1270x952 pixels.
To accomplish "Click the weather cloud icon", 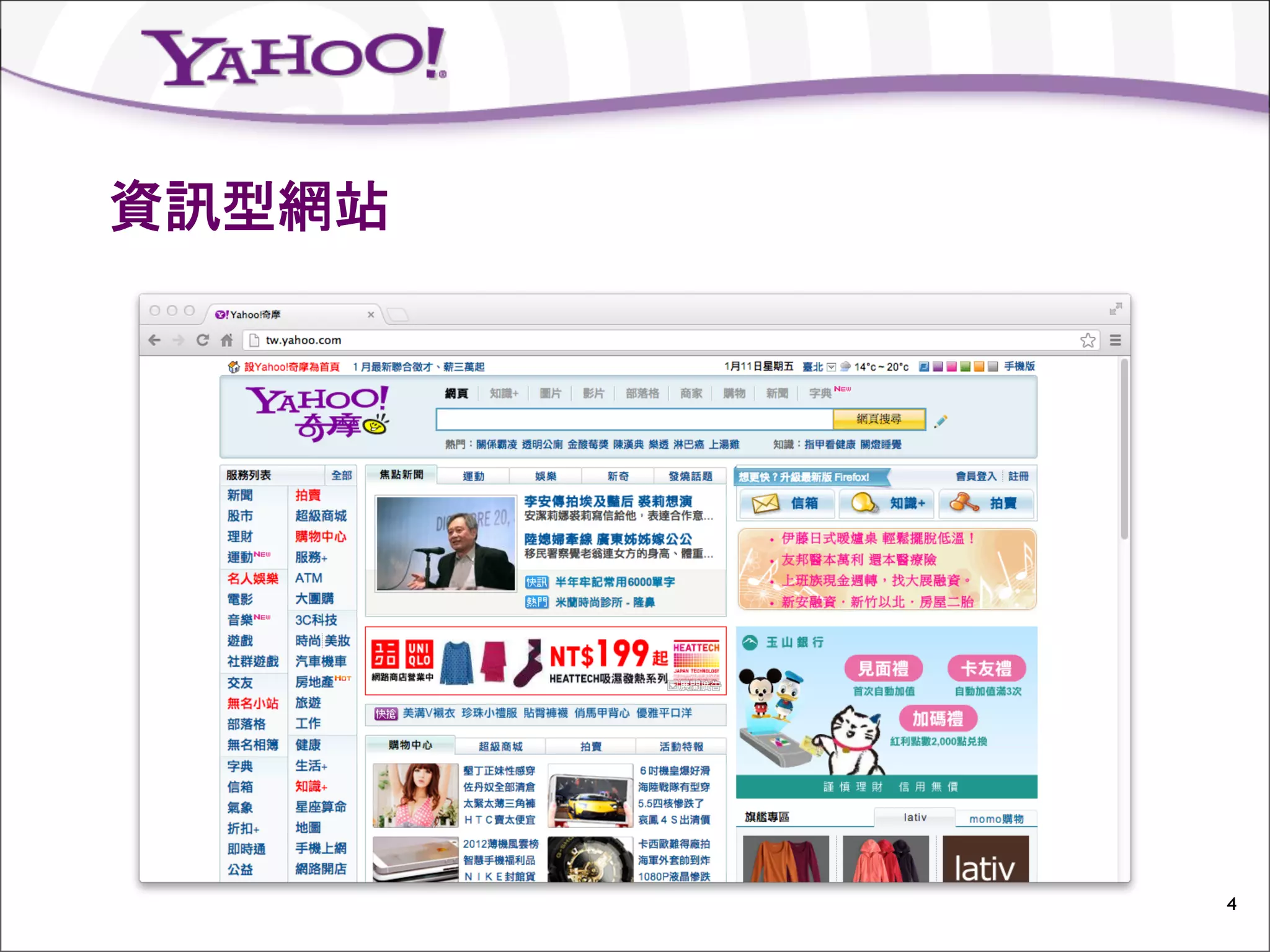I will 845,366.
